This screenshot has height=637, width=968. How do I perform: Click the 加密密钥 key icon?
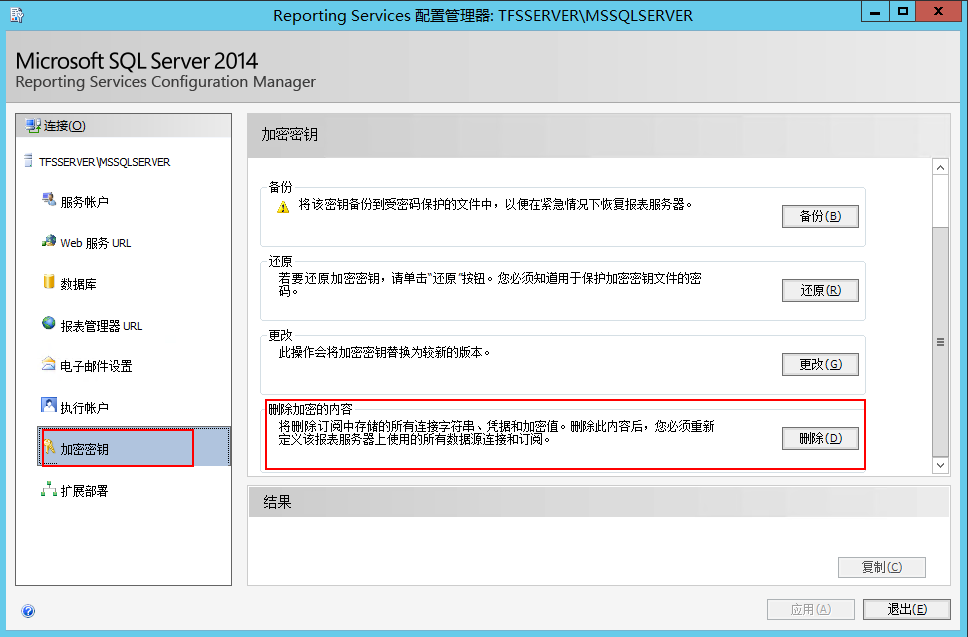coord(49,446)
